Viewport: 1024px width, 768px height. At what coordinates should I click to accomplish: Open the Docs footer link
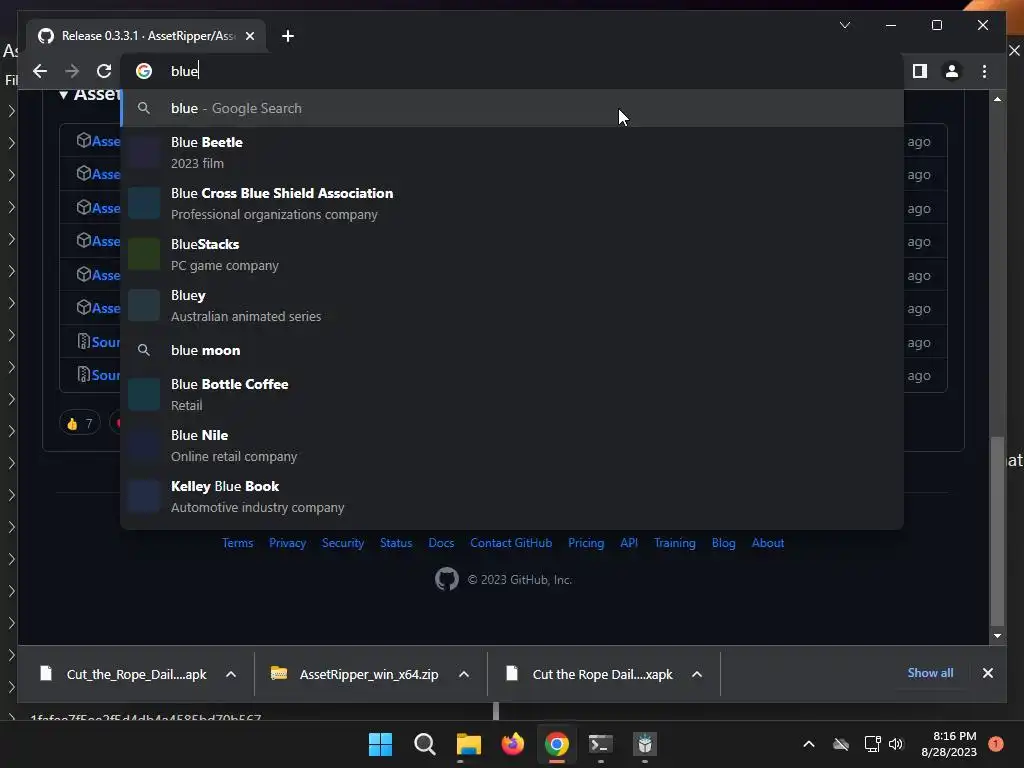441,543
